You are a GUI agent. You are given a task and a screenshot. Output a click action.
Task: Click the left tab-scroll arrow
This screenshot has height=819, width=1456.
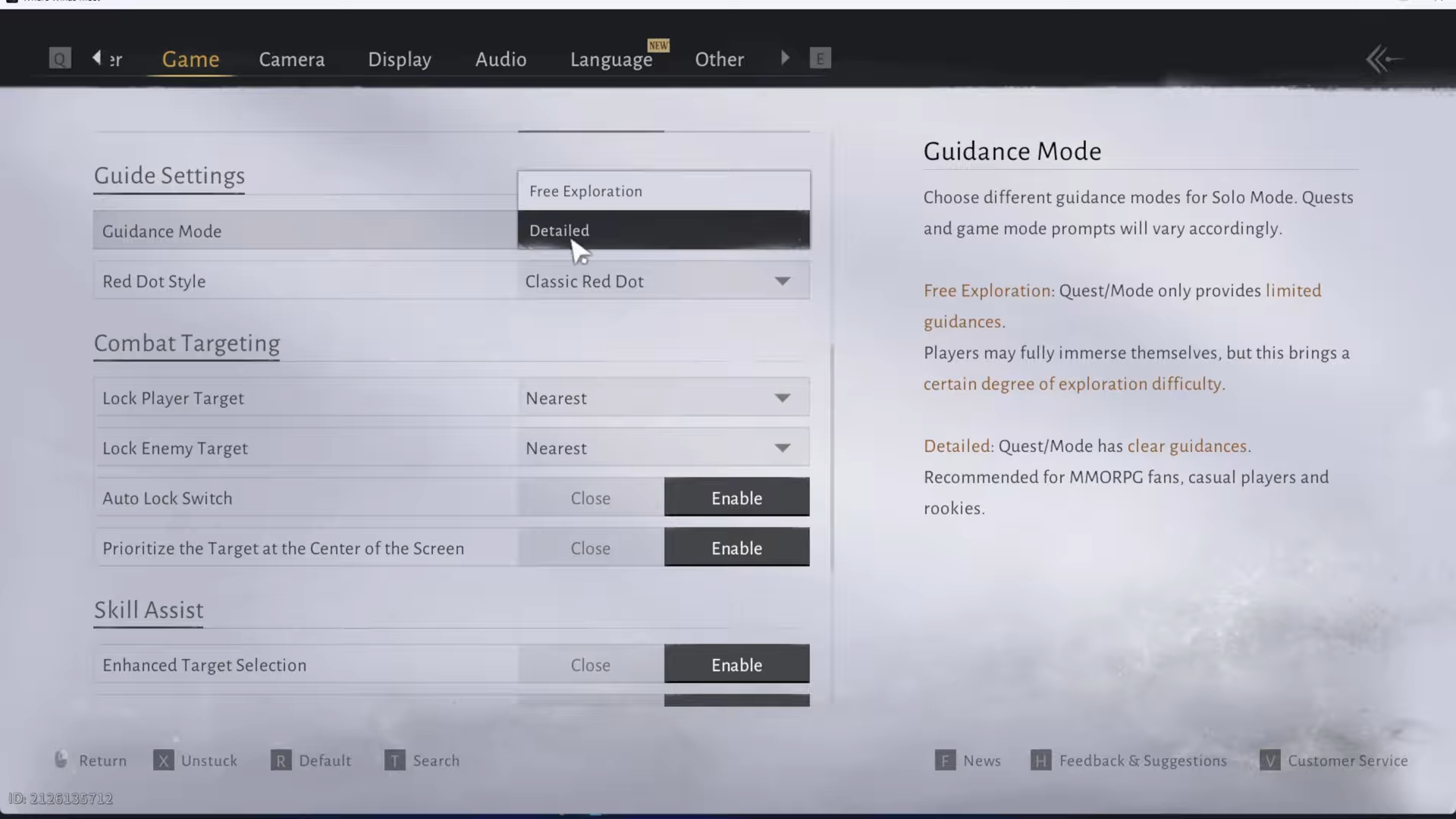pyautogui.click(x=96, y=58)
